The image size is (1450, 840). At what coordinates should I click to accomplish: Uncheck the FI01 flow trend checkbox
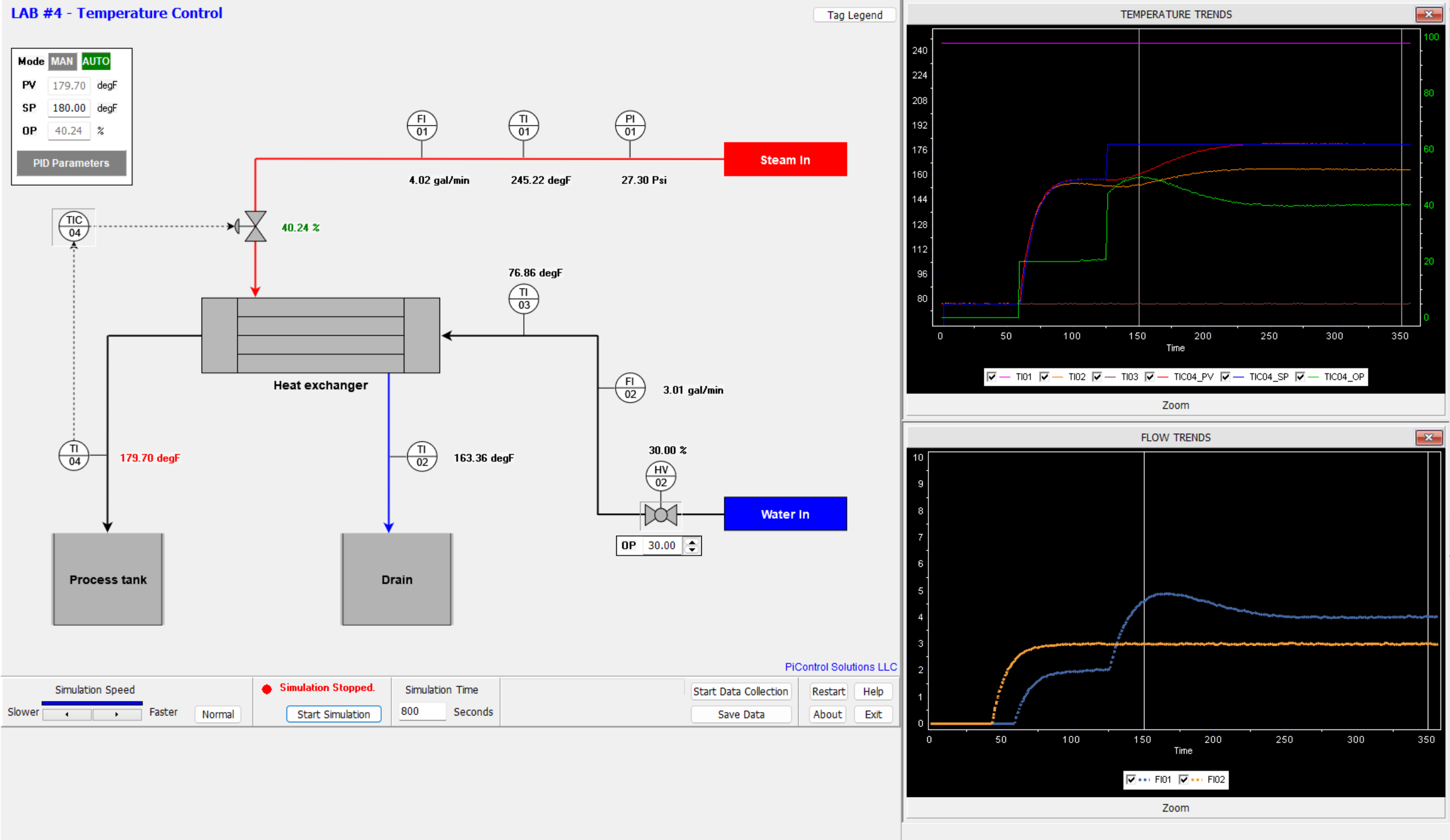point(1131,779)
